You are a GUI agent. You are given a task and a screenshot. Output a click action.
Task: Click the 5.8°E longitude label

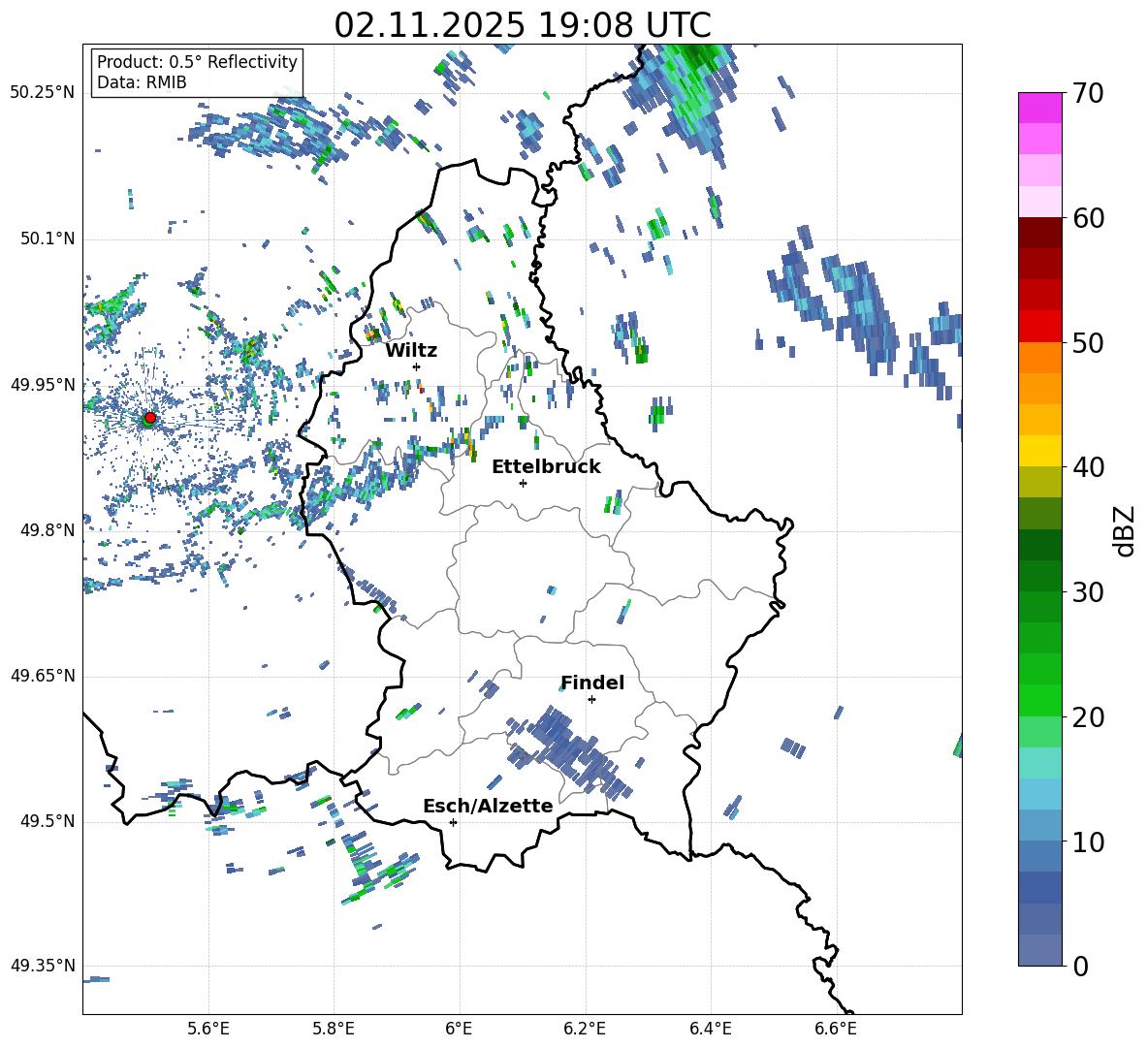coord(335,1029)
